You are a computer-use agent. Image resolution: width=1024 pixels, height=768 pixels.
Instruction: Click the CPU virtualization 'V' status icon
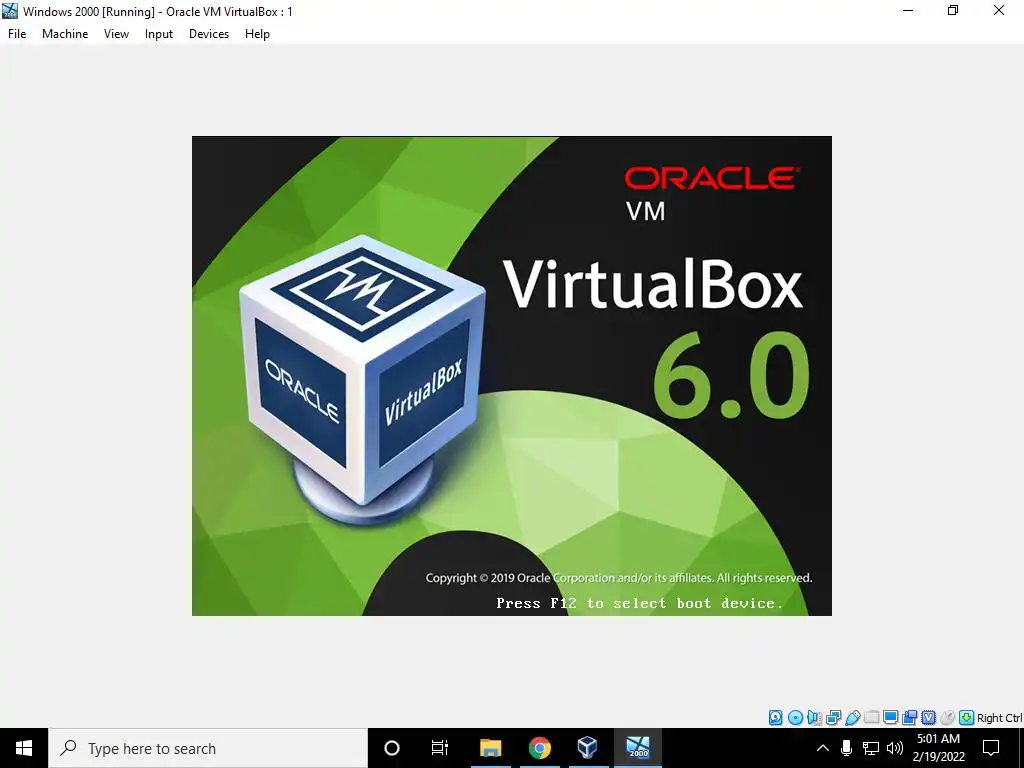(928, 718)
